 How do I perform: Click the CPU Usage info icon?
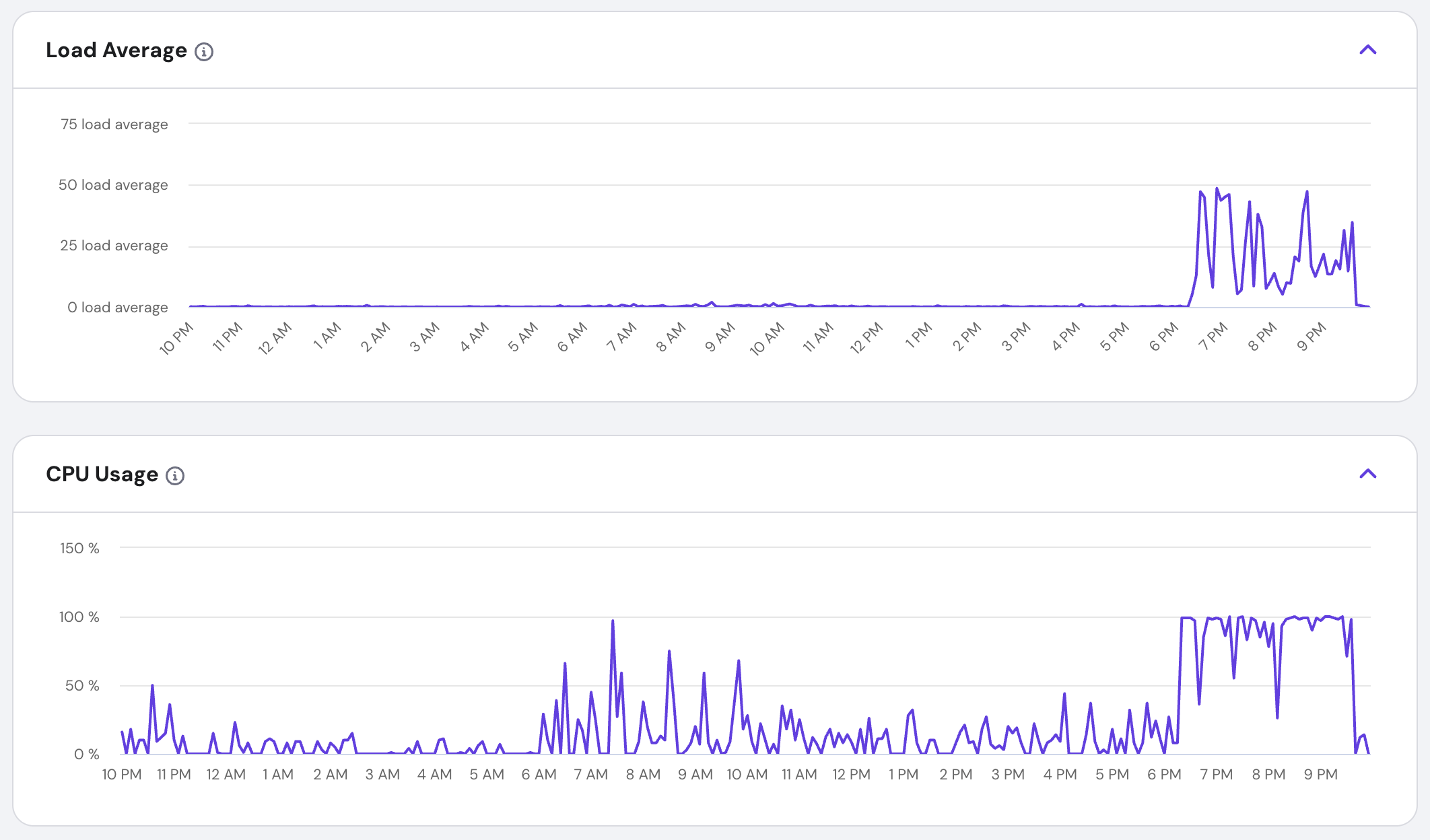click(175, 476)
